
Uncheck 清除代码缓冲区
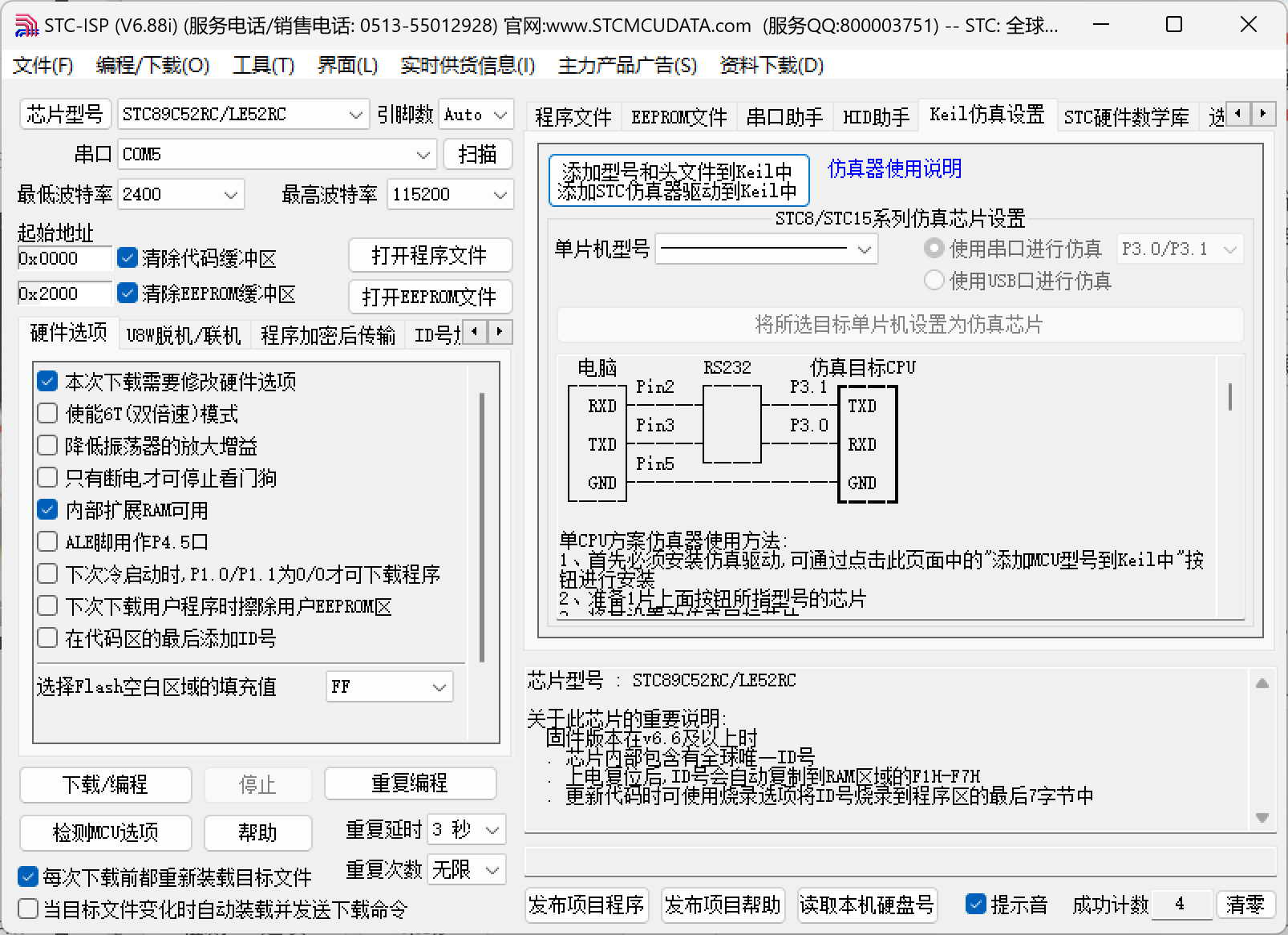(127, 257)
